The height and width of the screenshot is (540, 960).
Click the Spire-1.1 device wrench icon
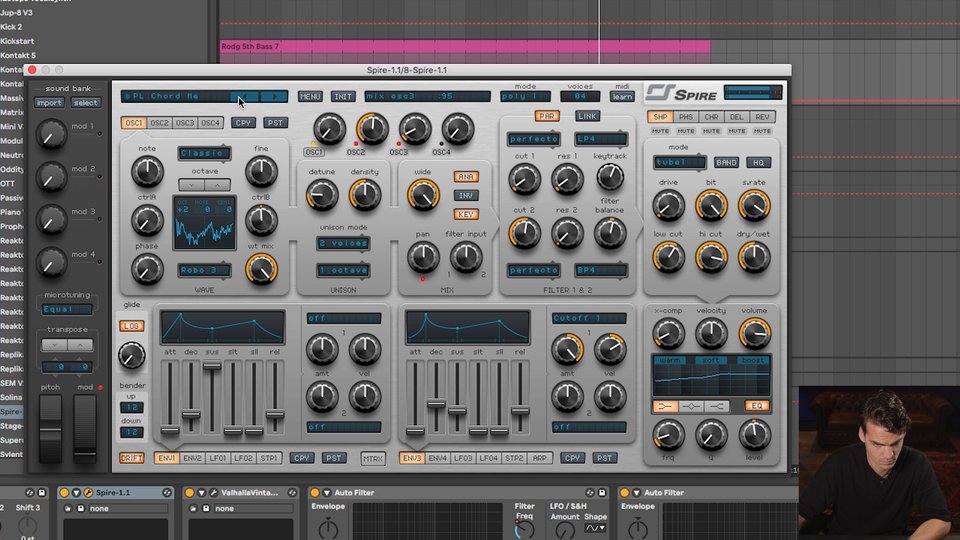coord(88,492)
